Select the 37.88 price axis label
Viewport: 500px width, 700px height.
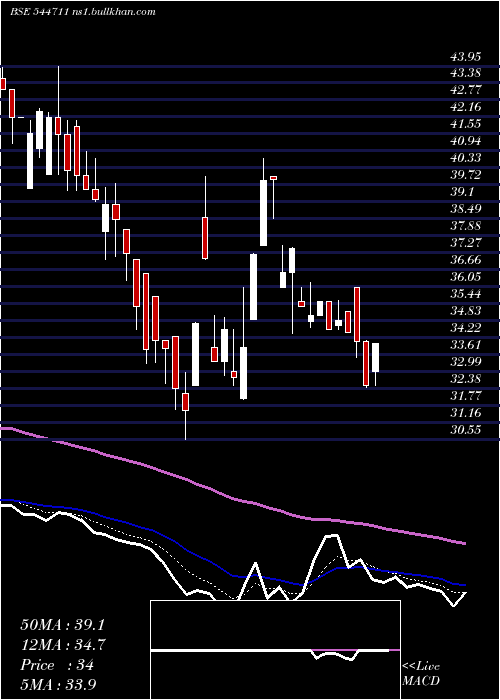[x=466, y=226]
